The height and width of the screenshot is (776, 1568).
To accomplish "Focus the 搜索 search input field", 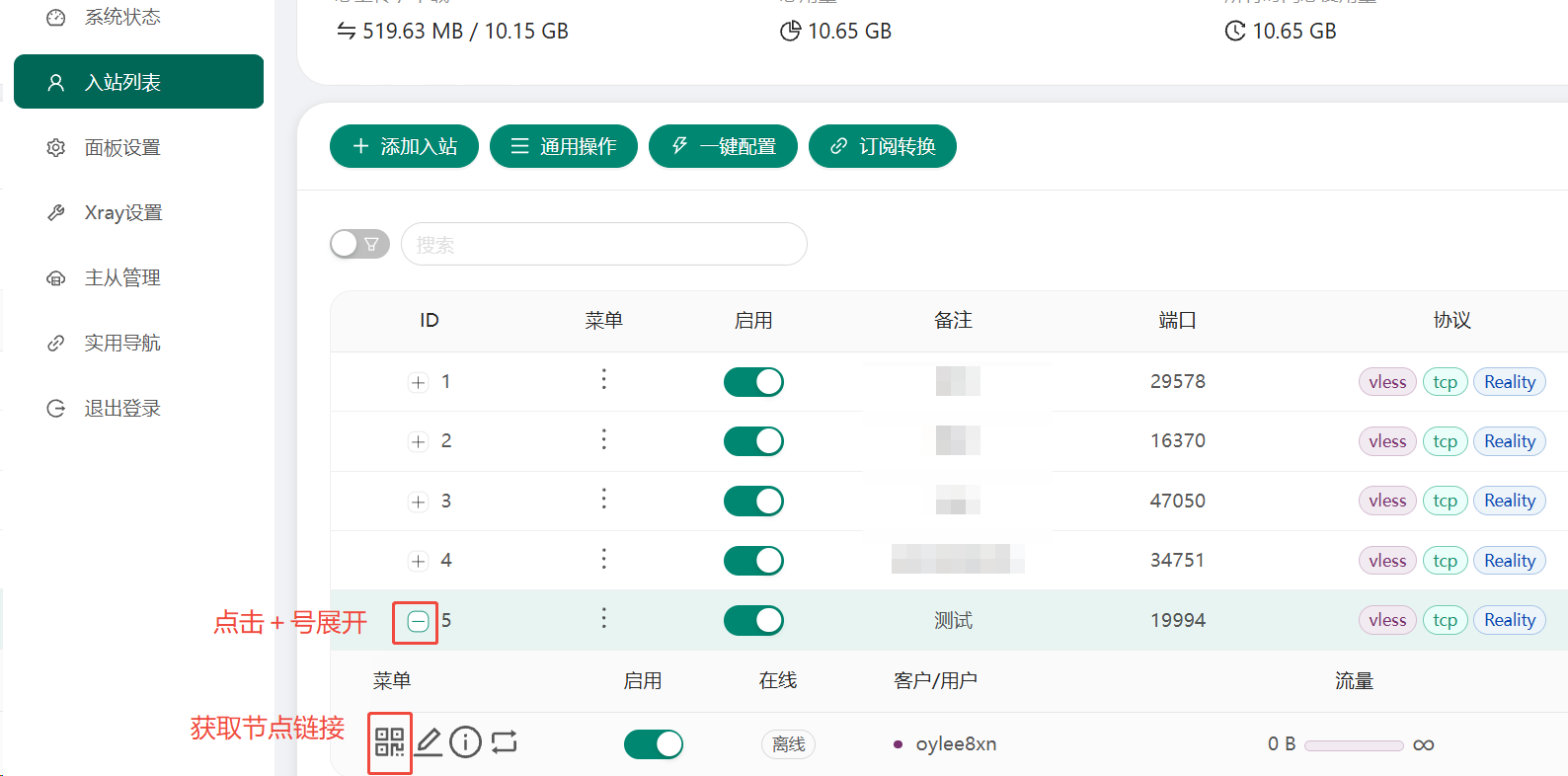I will pyautogui.click(x=604, y=244).
